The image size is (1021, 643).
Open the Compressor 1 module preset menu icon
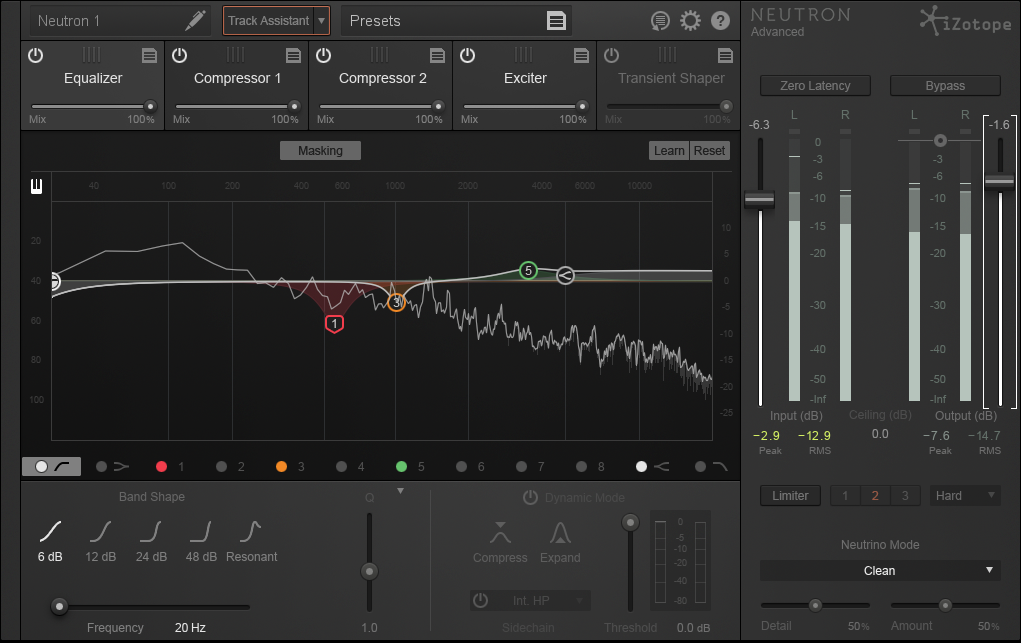pos(293,56)
